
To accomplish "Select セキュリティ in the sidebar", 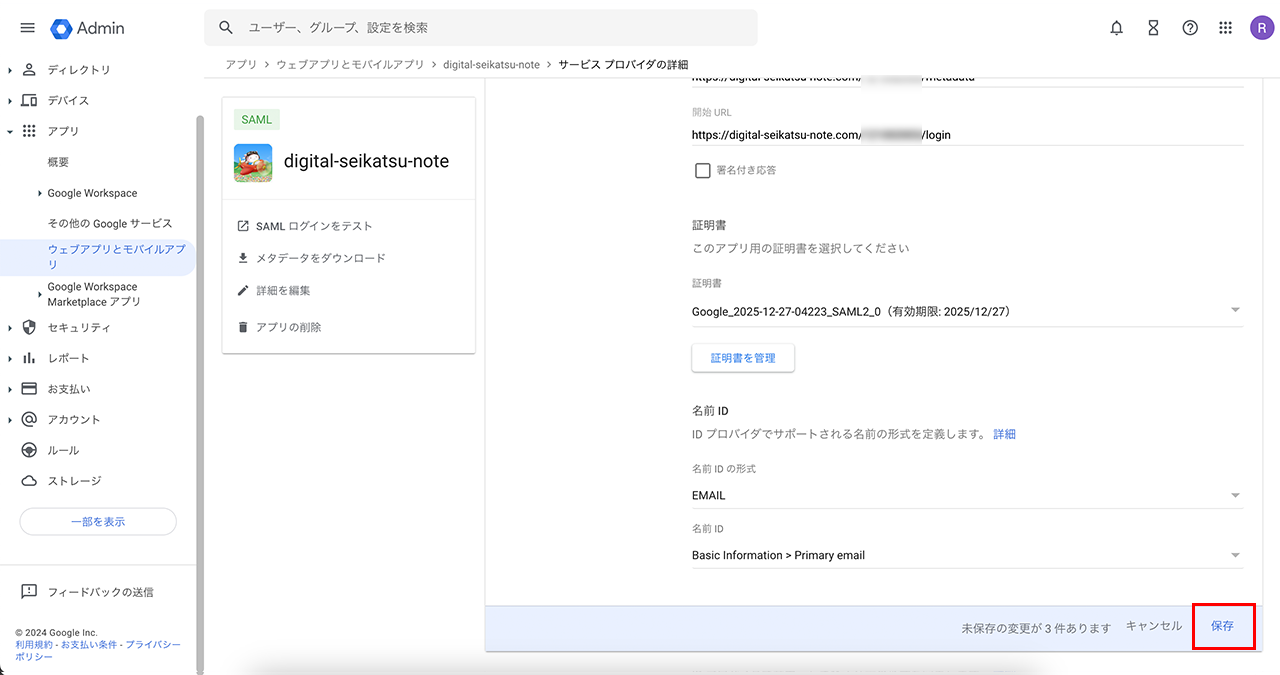I will click(x=79, y=328).
